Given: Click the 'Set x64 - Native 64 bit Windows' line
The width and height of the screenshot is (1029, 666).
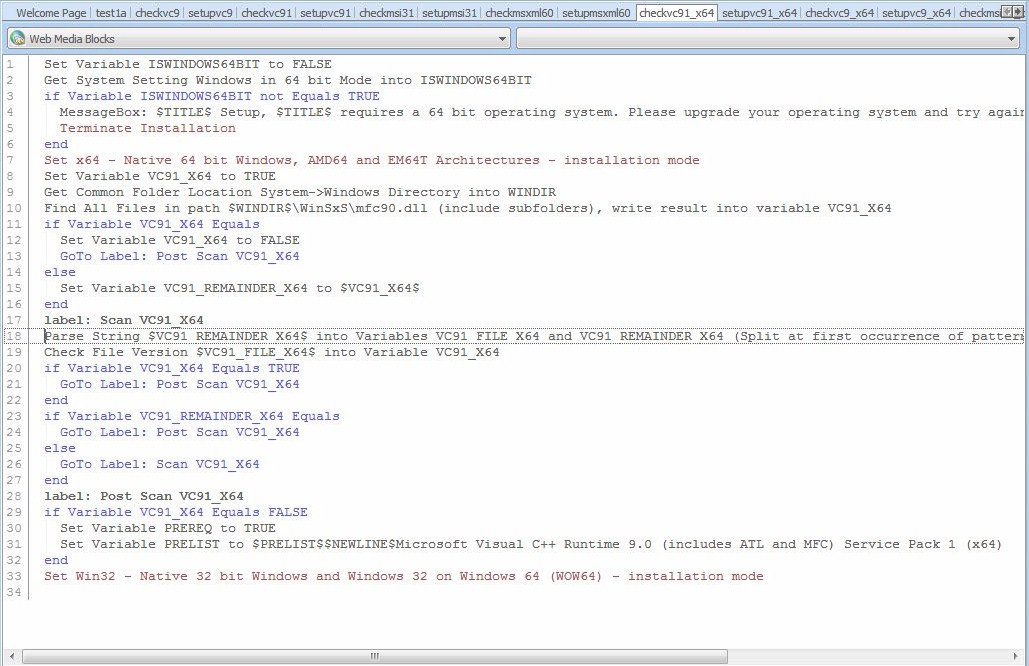Looking at the screenshot, I should coord(371,160).
